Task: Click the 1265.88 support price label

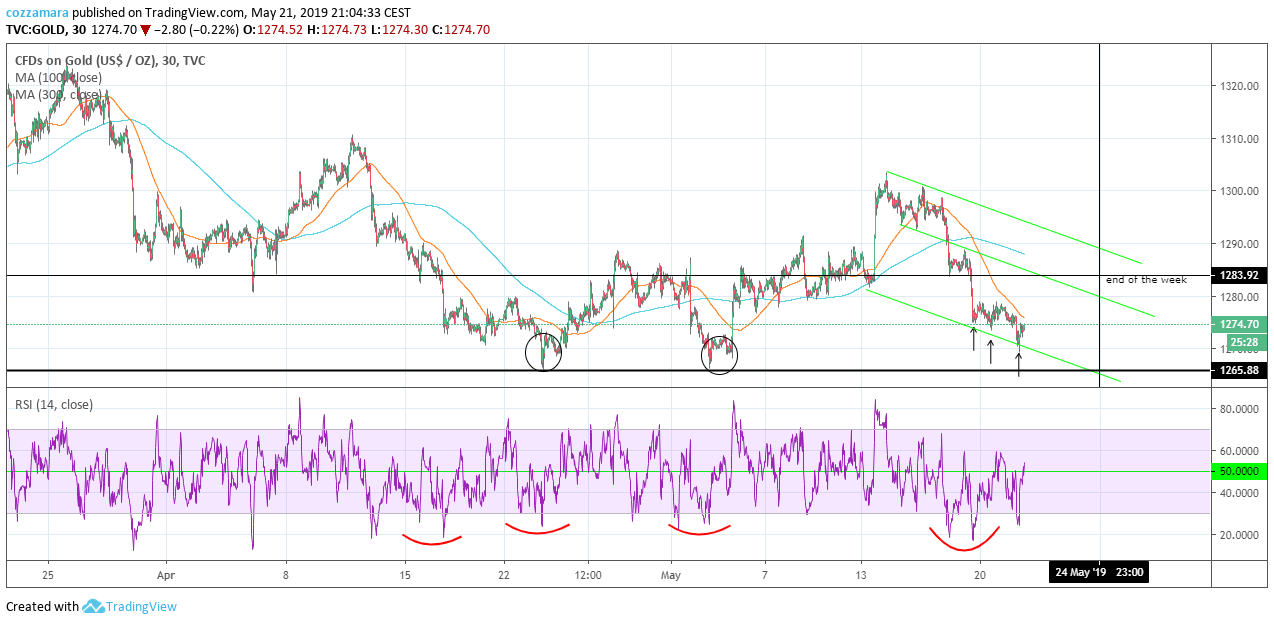Action: [x=1238, y=371]
